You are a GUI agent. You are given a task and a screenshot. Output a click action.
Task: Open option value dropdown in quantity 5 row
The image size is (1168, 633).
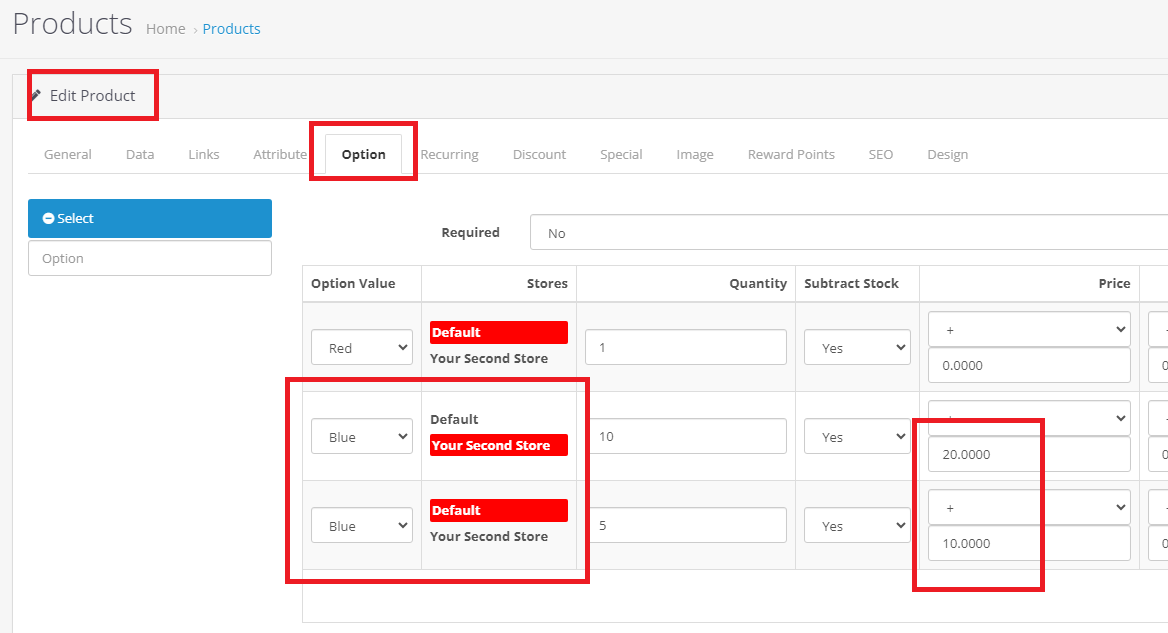[x=361, y=526]
